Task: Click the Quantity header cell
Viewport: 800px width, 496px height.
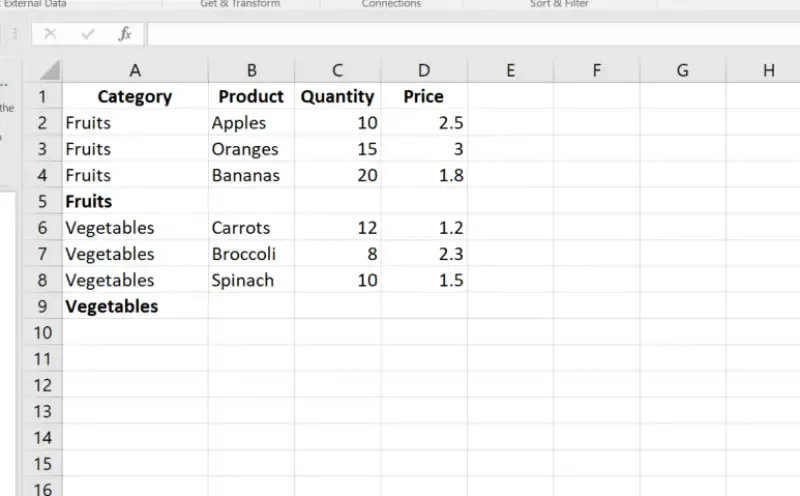Action: click(x=337, y=97)
